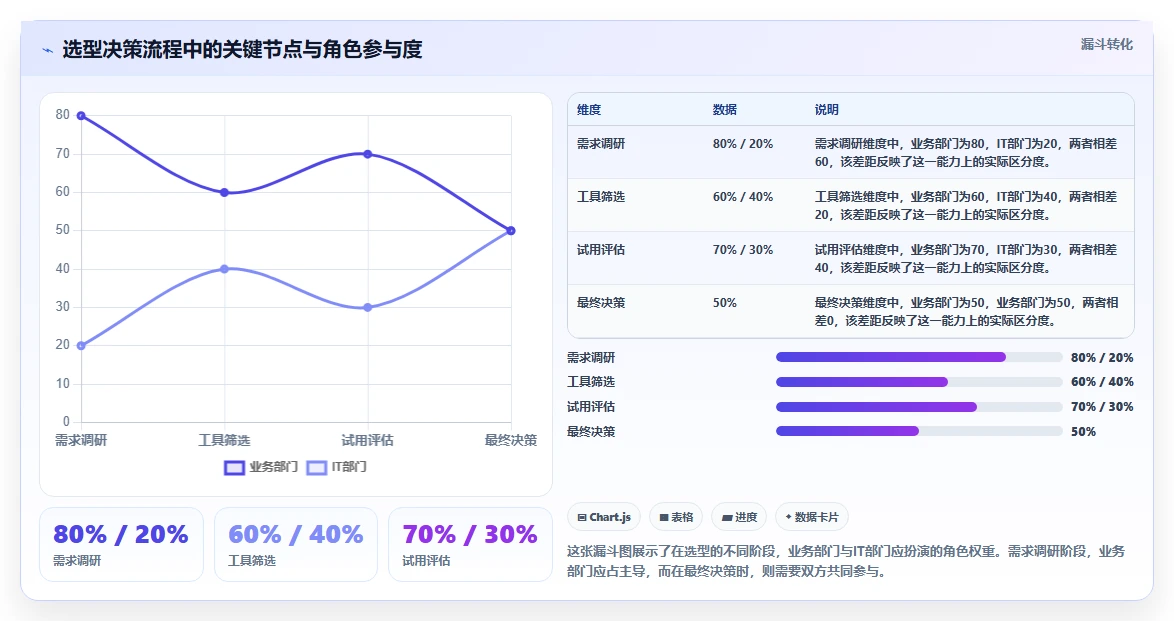The width and height of the screenshot is (1174, 621).
Task: Click the 数据卡片 star icon
Action: click(788, 517)
